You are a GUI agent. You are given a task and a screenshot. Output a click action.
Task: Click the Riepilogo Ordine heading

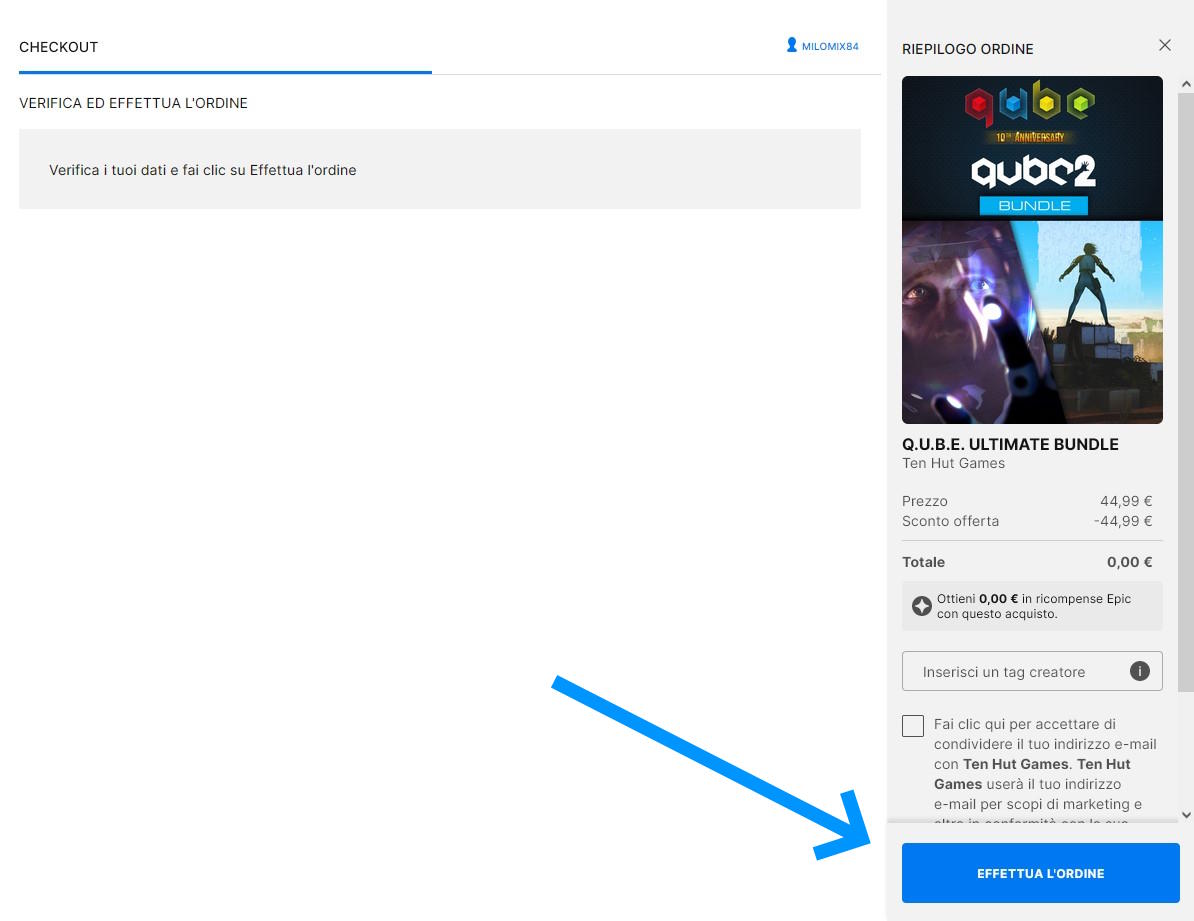[x=967, y=49]
